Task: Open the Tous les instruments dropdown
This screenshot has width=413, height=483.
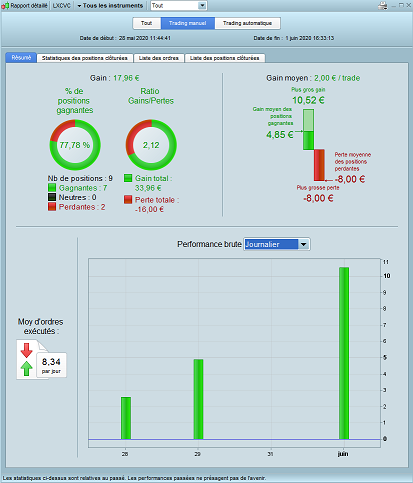Action: coord(110,6)
